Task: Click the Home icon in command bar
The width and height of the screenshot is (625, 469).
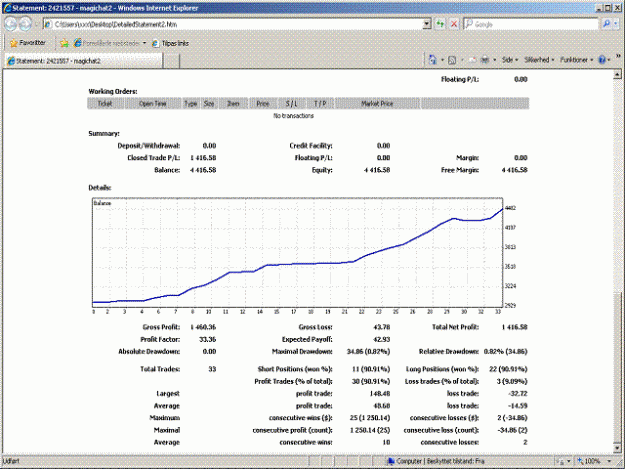Action: pyautogui.click(x=432, y=60)
